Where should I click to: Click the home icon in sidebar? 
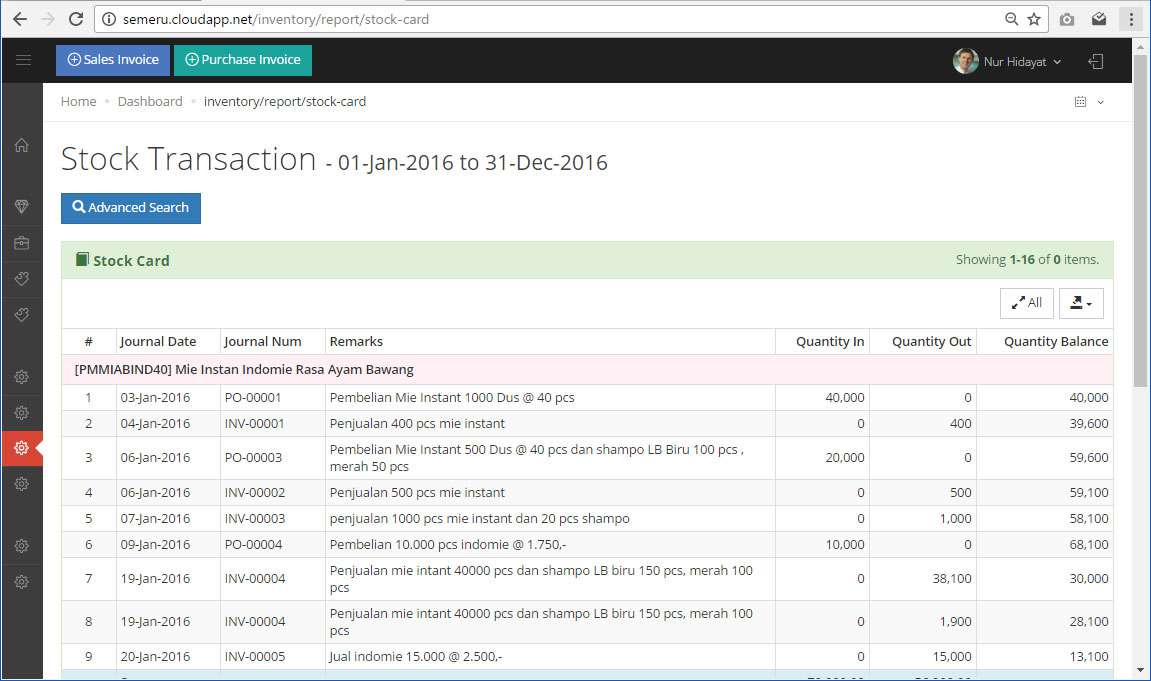tap(21, 145)
